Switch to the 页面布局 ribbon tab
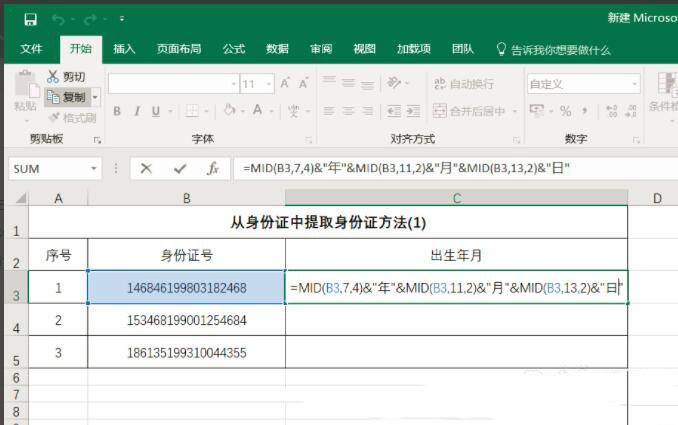 [x=179, y=49]
